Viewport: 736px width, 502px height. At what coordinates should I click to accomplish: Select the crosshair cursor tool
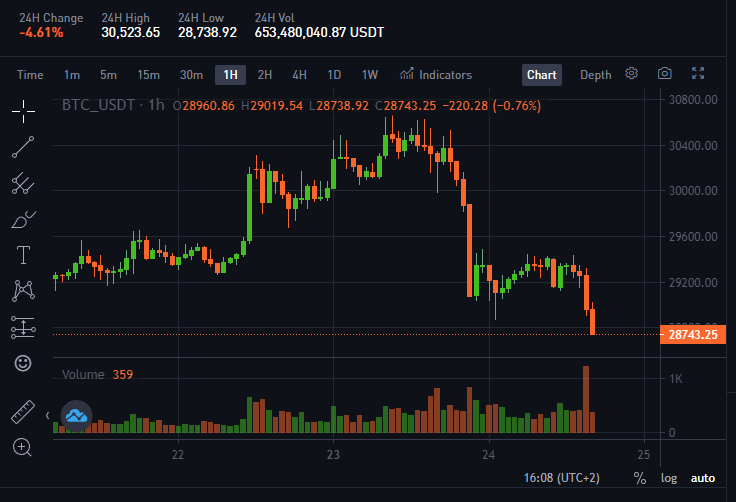pos(23,111)
